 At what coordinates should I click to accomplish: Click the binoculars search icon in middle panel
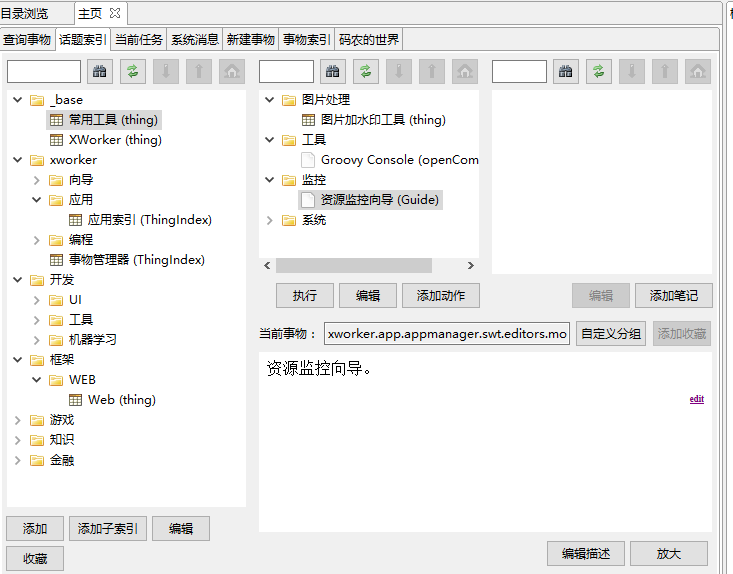pos(333,72)
